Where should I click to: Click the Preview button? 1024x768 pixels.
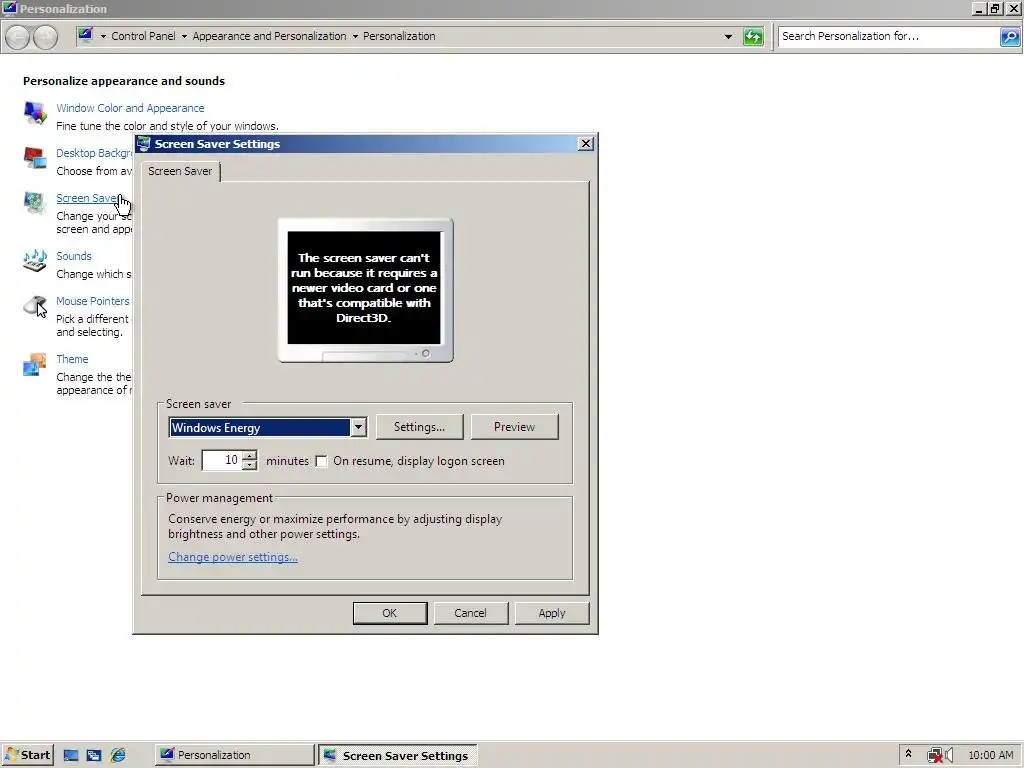coord(515,427)
